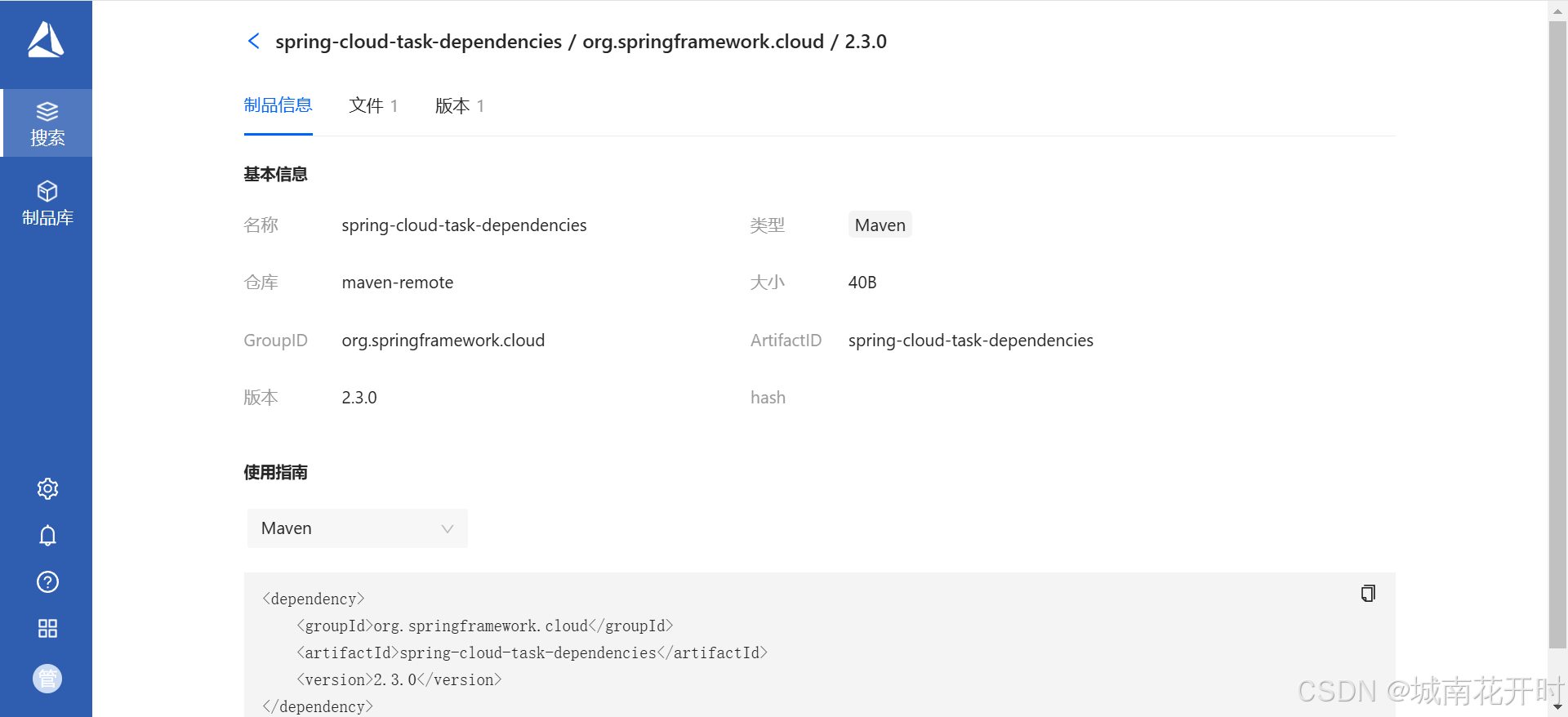The width and height of the screenshot is (1568, 717).
Task: Open the 搜索 search section in sidebar
Action: [x=47, y=123]
